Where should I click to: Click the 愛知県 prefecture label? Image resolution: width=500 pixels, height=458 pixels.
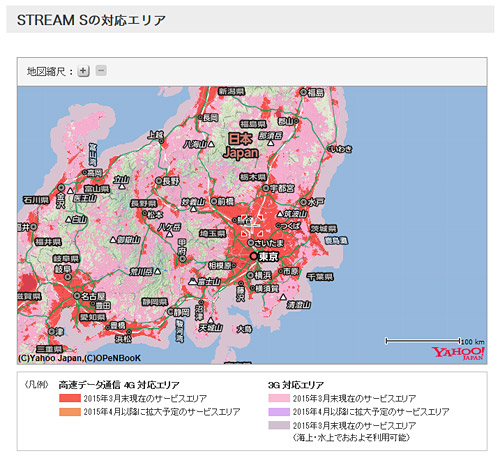(93, 317)
